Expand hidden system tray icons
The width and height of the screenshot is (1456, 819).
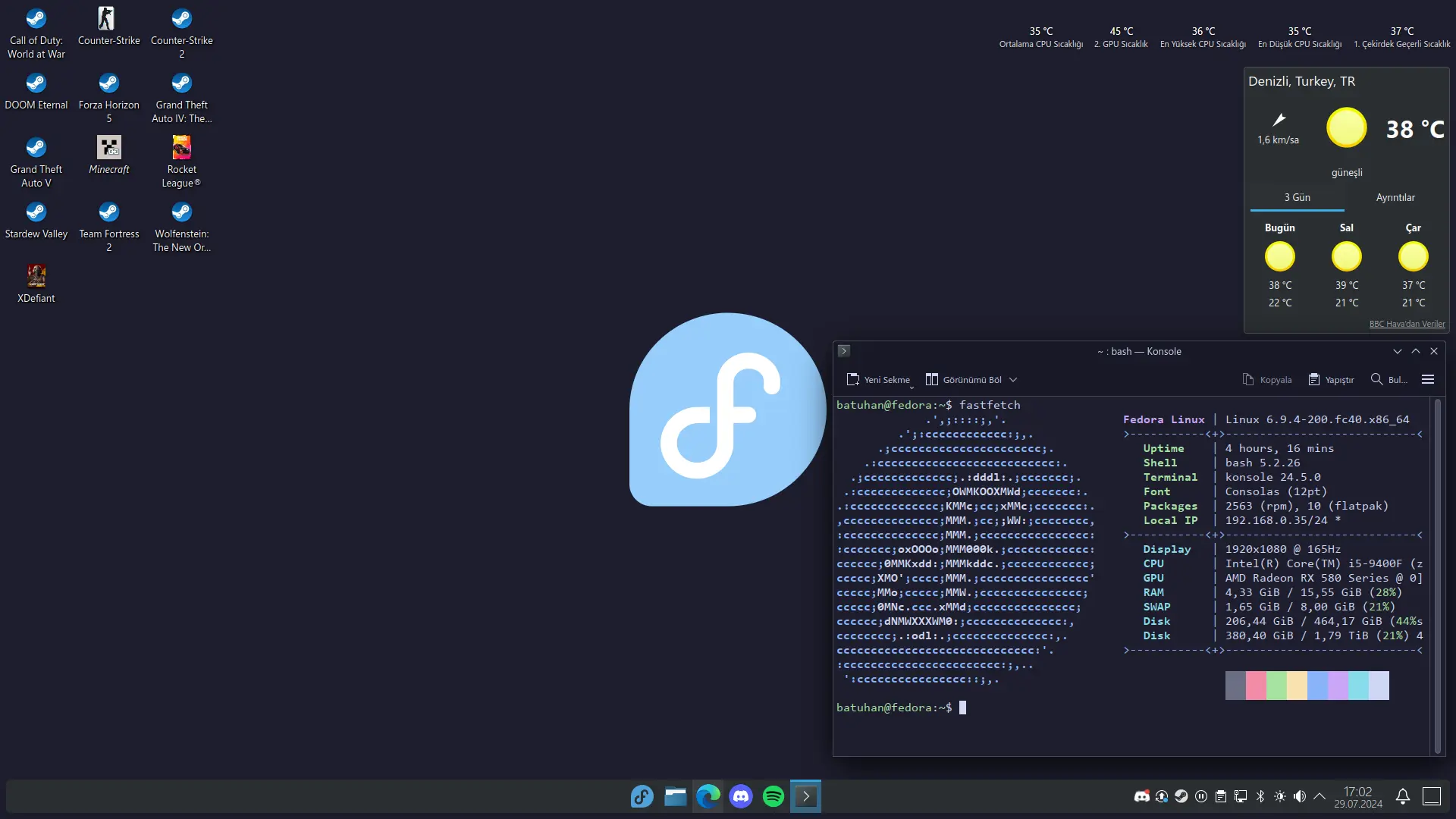point(1319,796)
